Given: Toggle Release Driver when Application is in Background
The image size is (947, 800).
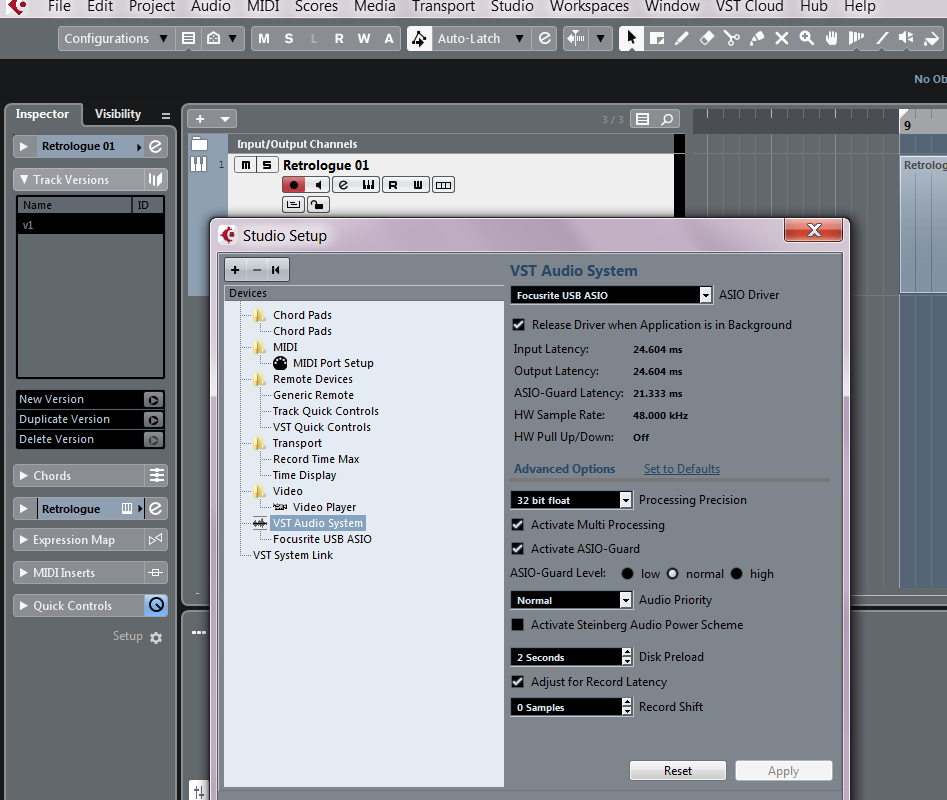Looking at the screenshot, I should click(518, 325).
